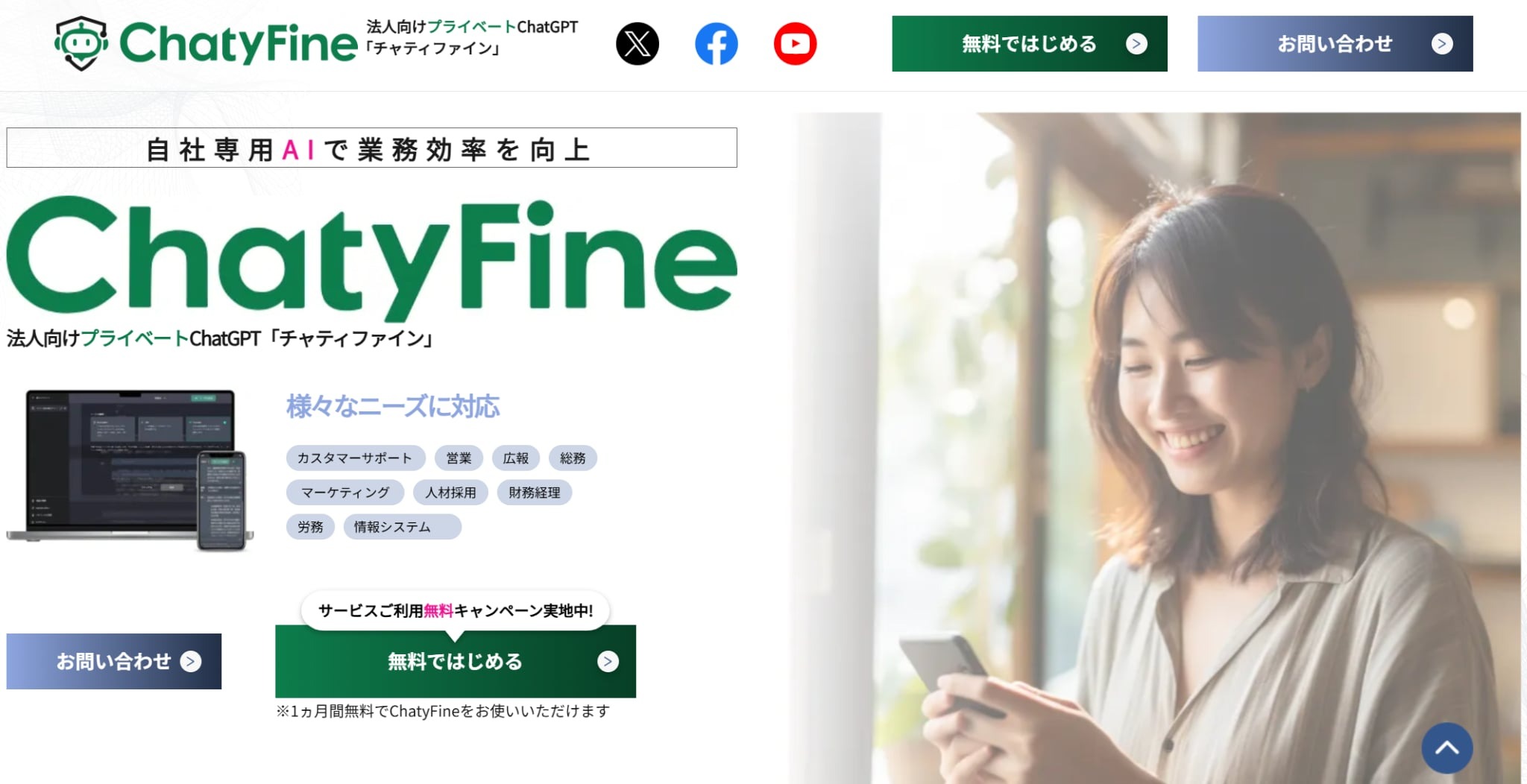Open the X (Twitter) social icon
Viewport: 1527px width, 784px height.
coord(637,44)
